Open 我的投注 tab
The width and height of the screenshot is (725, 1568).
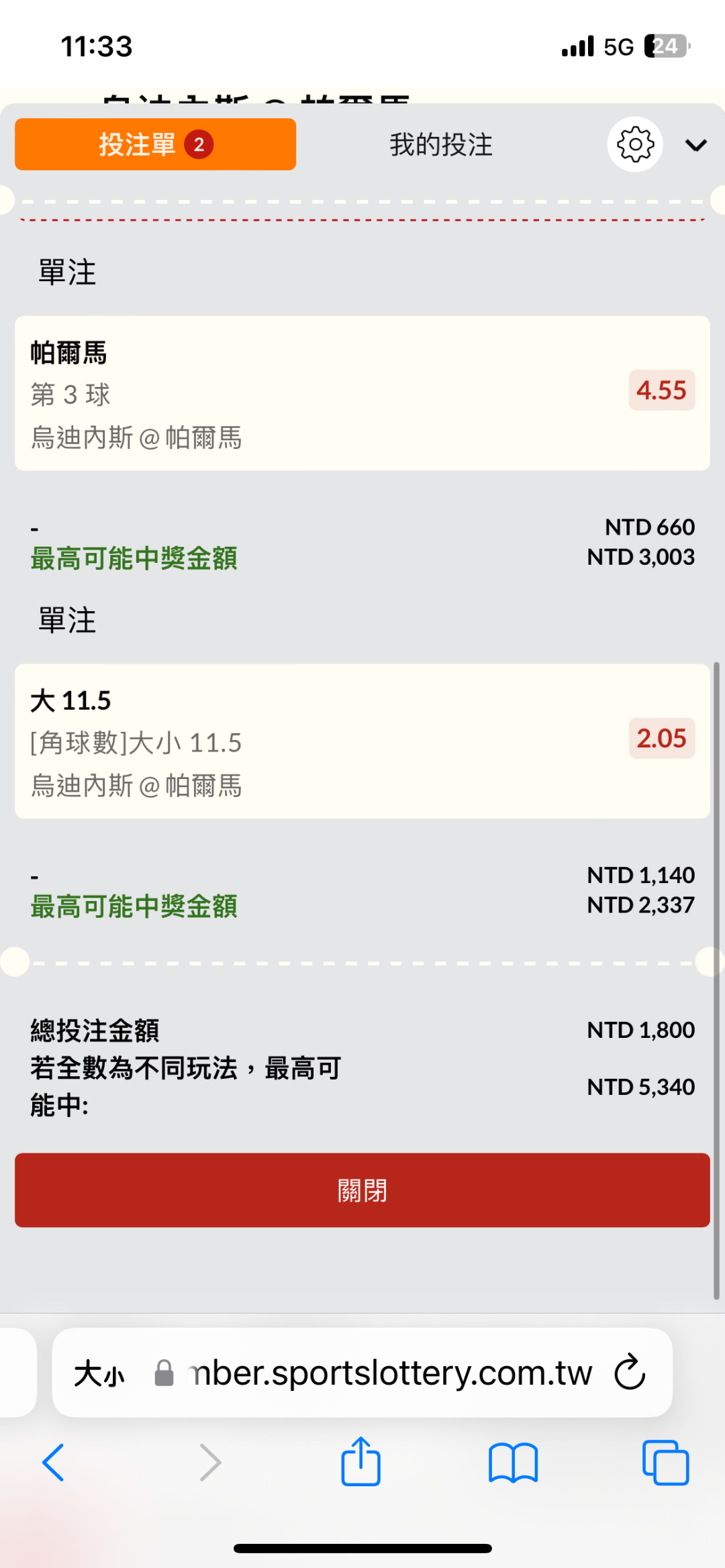[441, 145]
